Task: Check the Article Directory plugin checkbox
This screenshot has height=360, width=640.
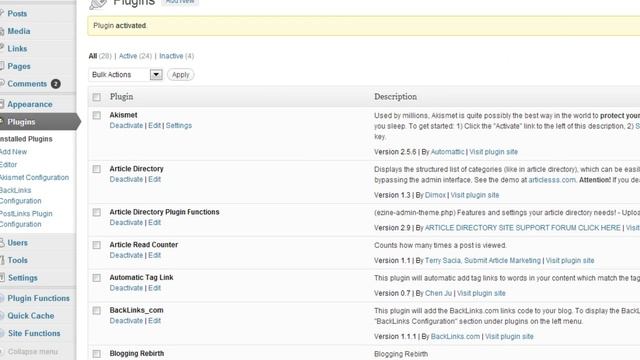Action: (x=96, y=169)
